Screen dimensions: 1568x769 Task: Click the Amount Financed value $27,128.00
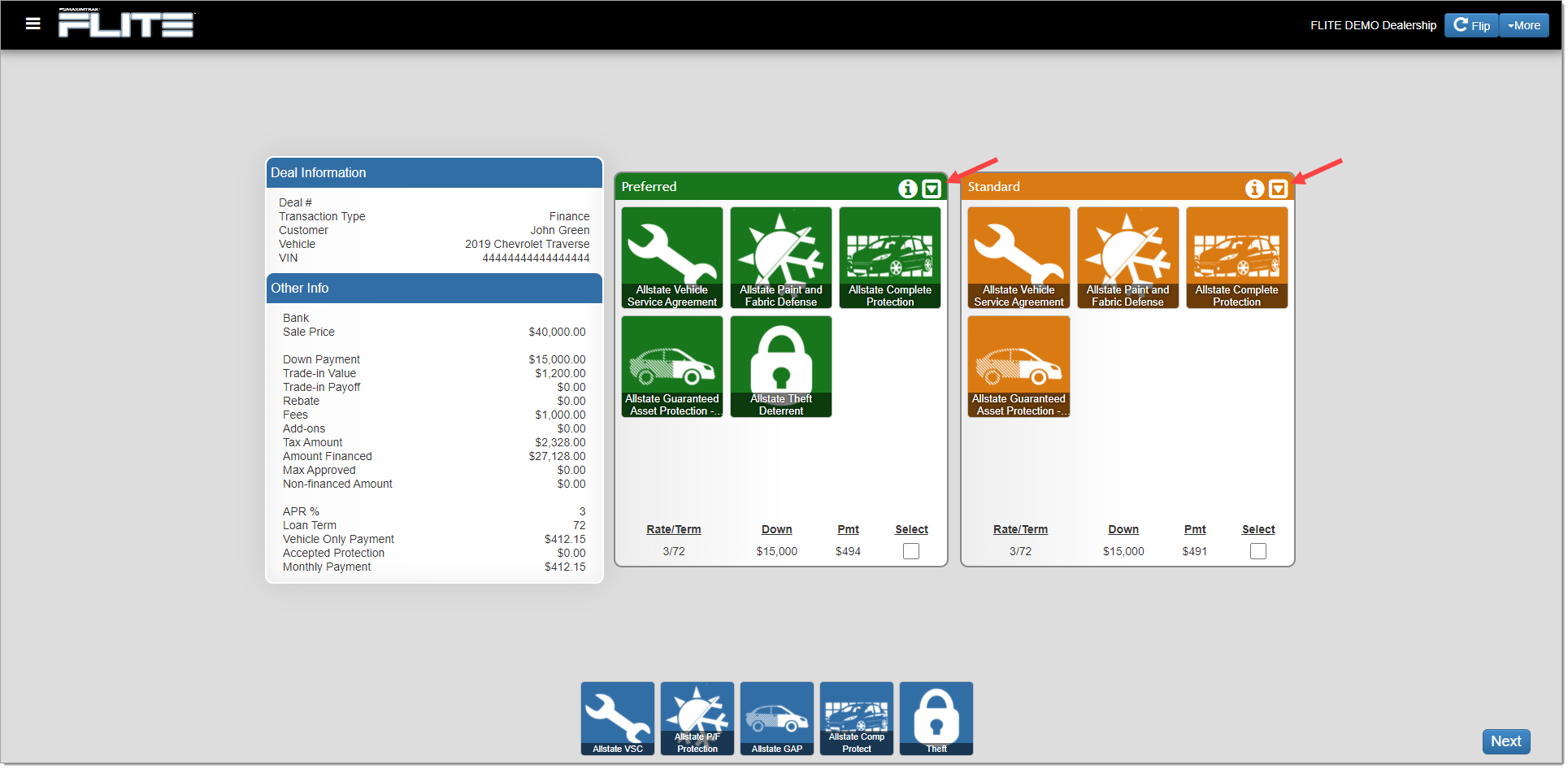(557, 456)
